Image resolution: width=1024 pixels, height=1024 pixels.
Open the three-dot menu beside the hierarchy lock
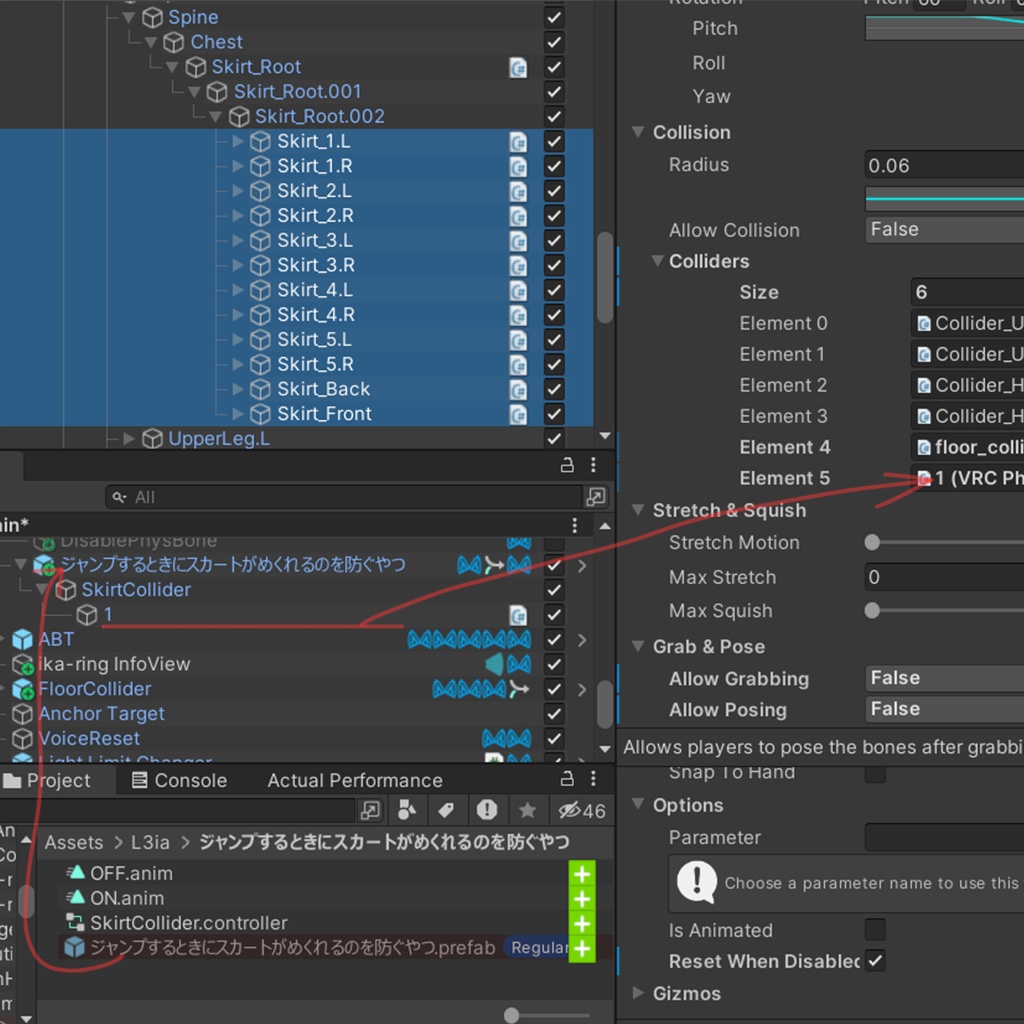point(593,465)
